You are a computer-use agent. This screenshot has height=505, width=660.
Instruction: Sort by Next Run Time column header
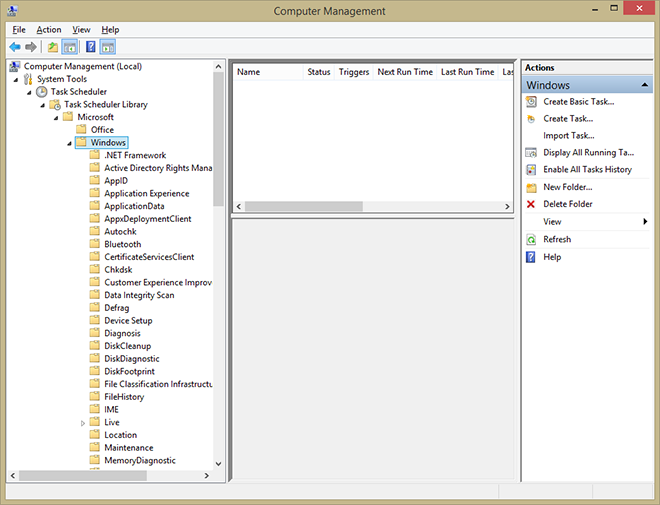(x=405, y=72)
